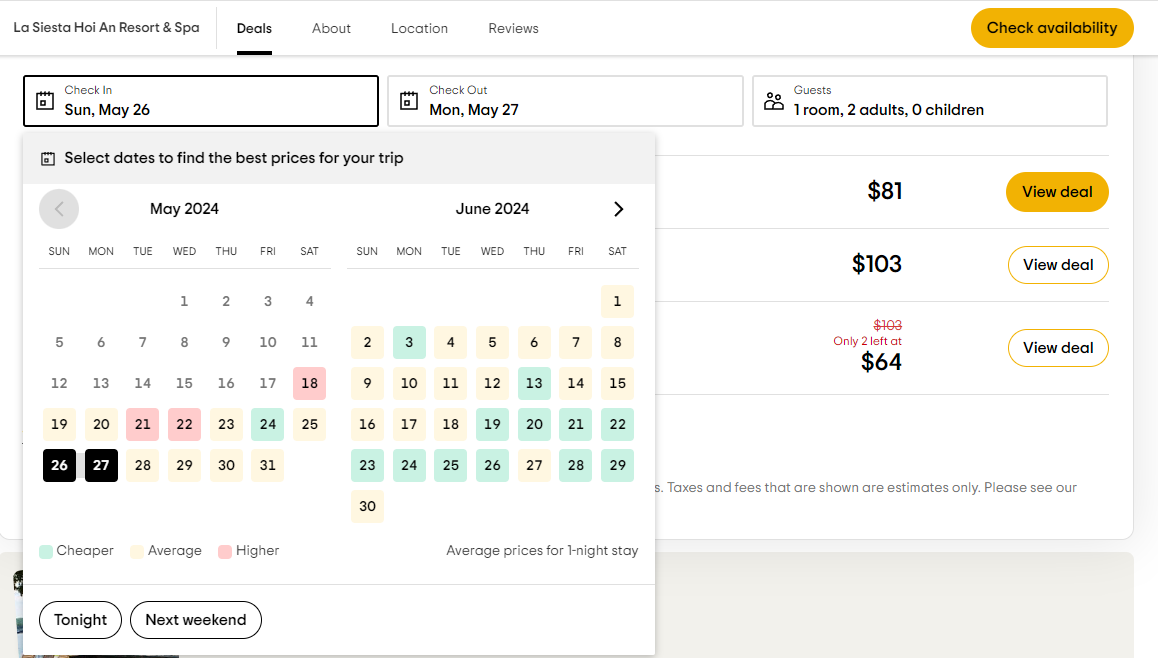Pick May 24 cheaper date
The image size is (1158, 658).
click(x=267, y=425)
